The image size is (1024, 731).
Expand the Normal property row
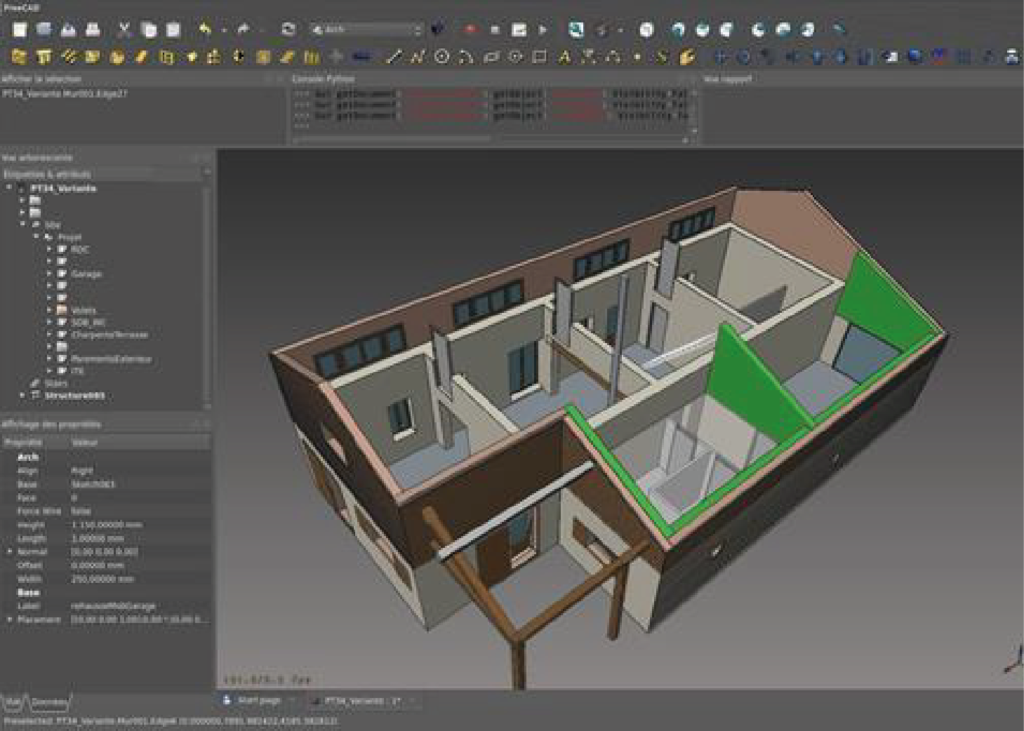tap(9, 552)
